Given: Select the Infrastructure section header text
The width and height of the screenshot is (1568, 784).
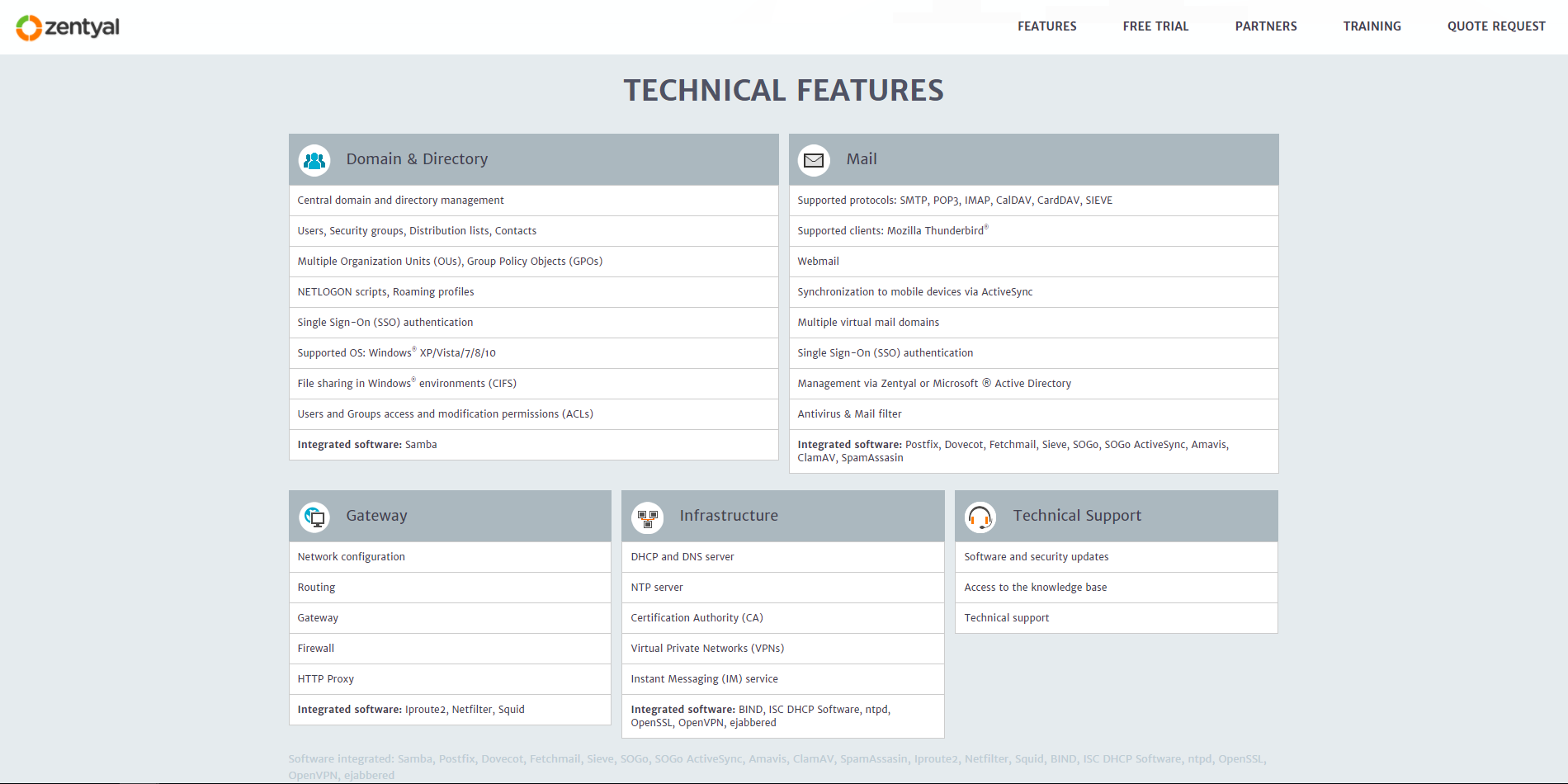Looking at the screenshot, I should click(x=729, y=516).
